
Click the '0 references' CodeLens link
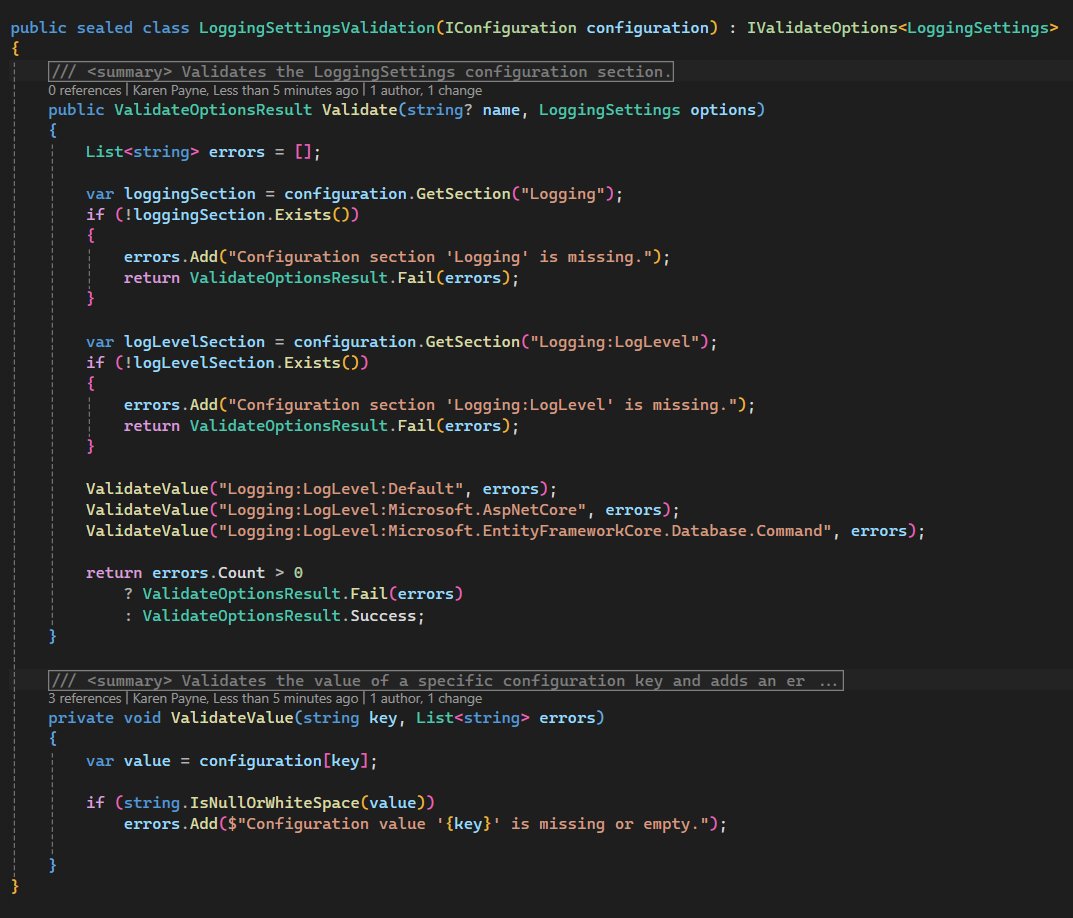[84, 90]
